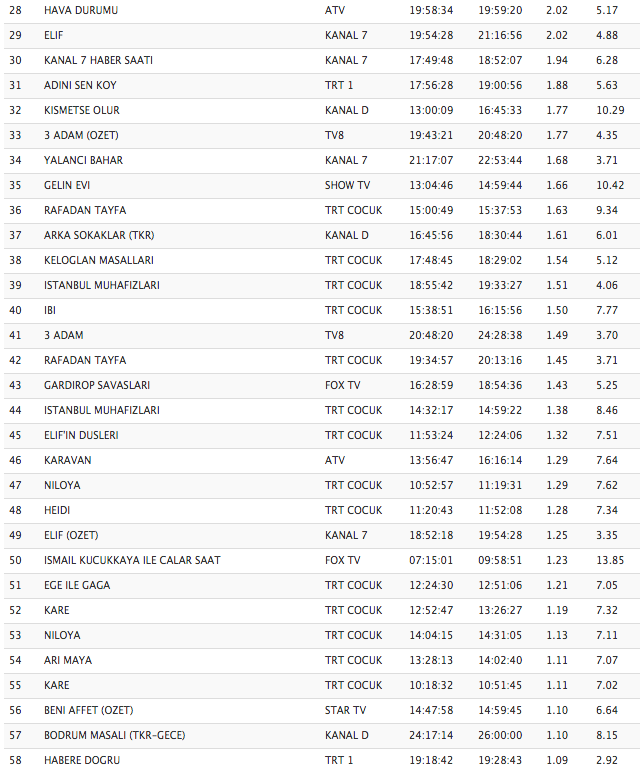Click the KARAVAN program name
Viewport: 644px width, 773px height.
[68, 460]
